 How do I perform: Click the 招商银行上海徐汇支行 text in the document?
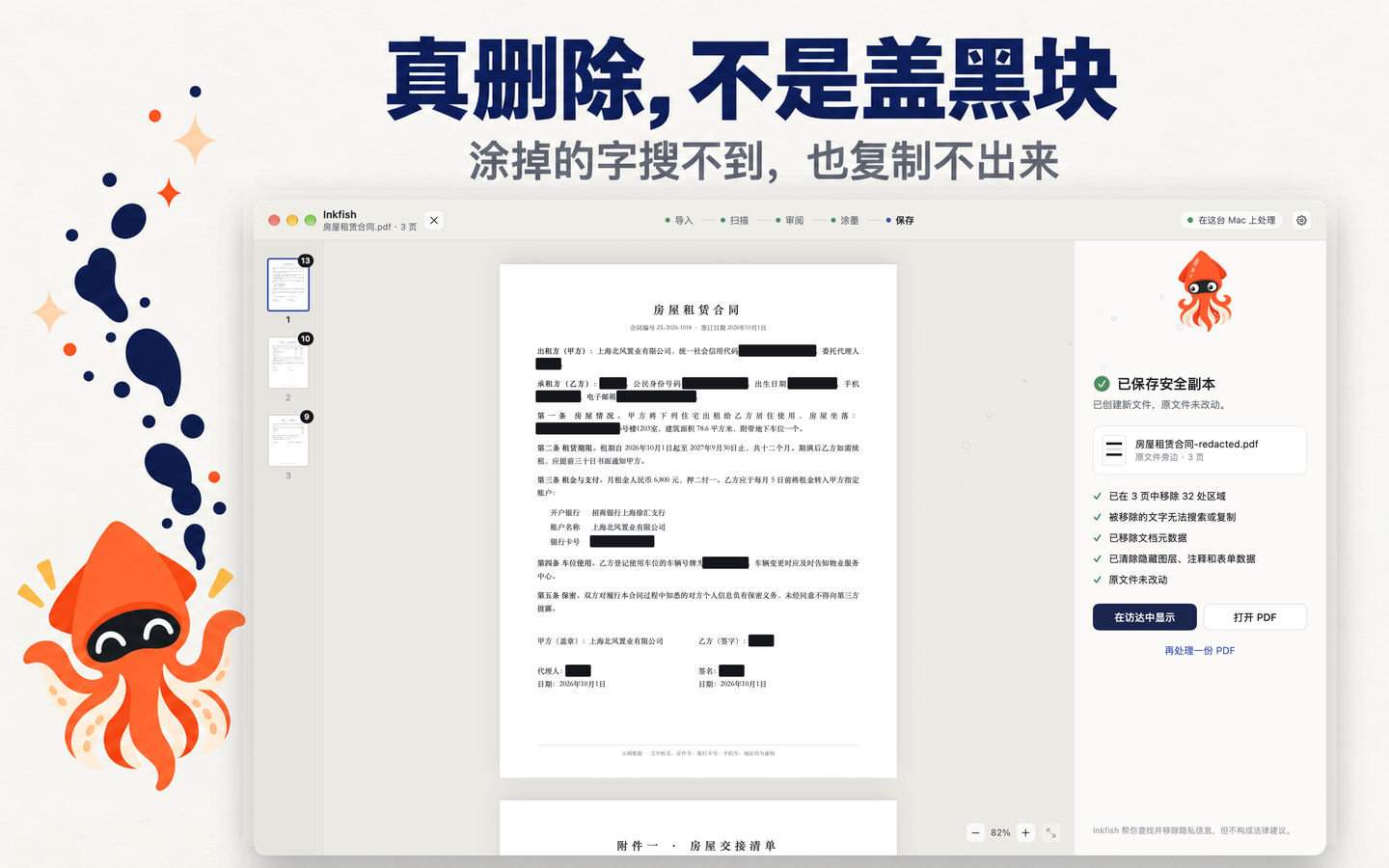pos(629,513)
